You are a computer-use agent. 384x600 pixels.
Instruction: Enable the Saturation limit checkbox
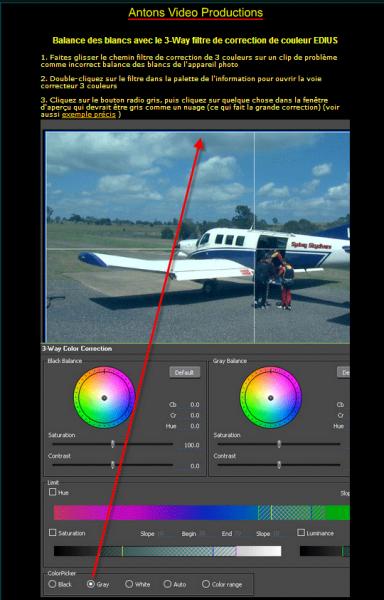(x=53, y=532)
